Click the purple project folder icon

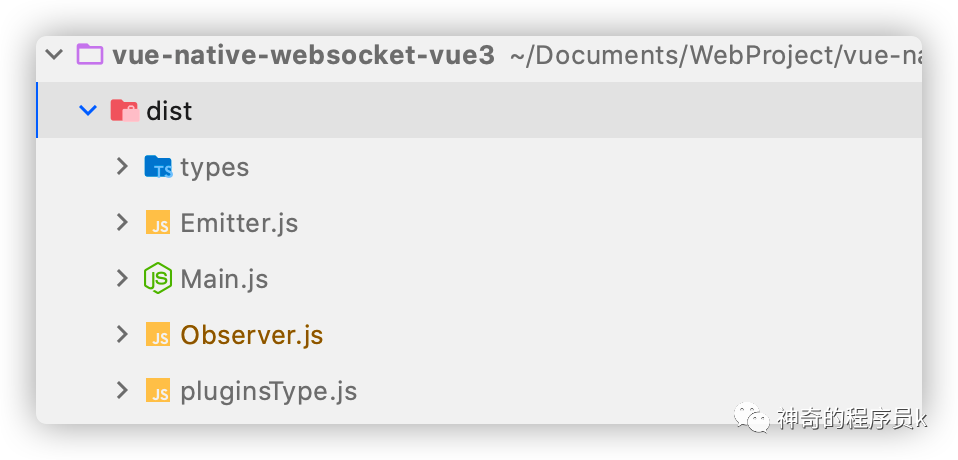pyautogui.click(x=89, y=55)
